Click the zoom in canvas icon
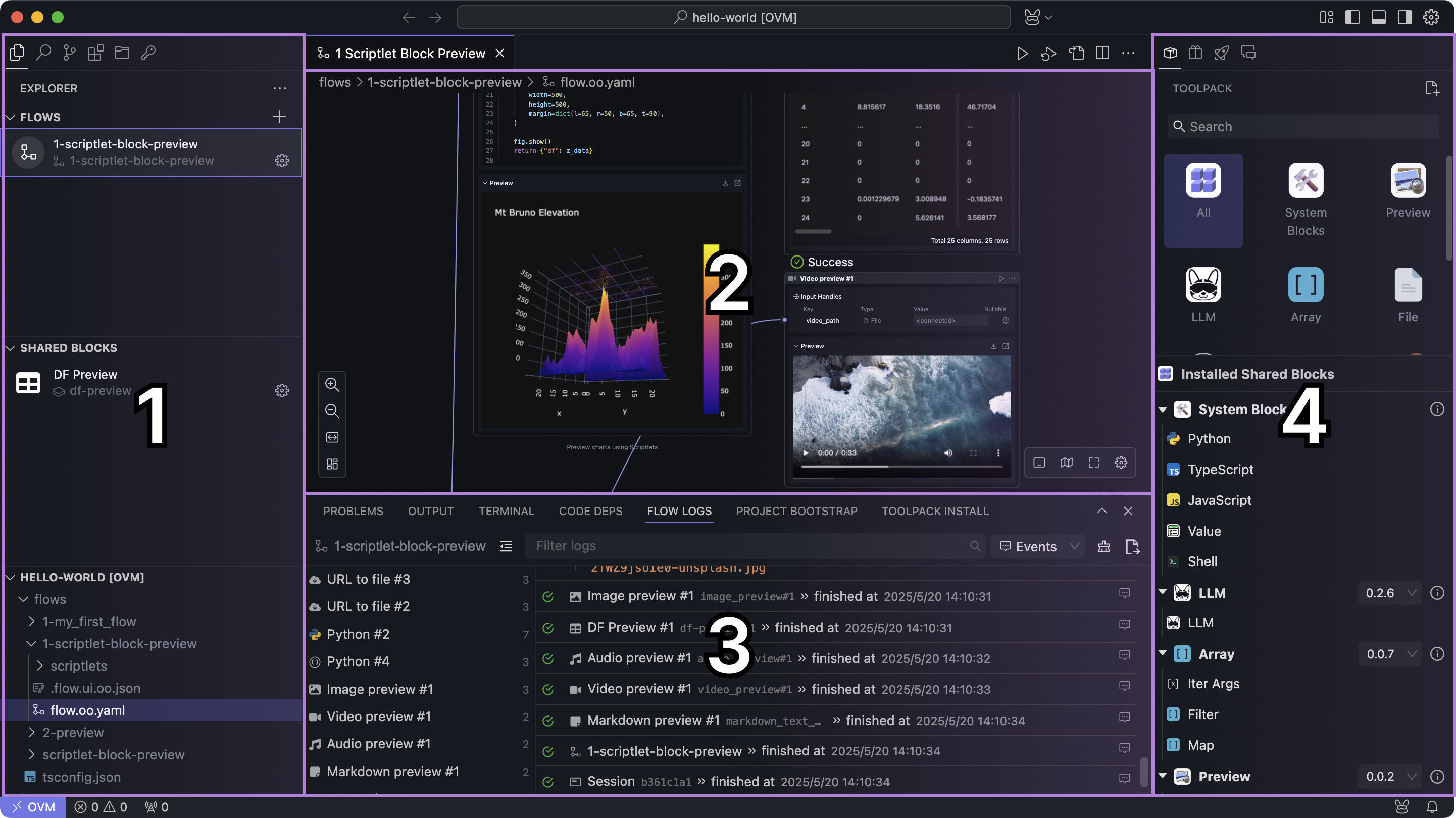The height and width of the screenshot is (818, 1456). [332, 384]
